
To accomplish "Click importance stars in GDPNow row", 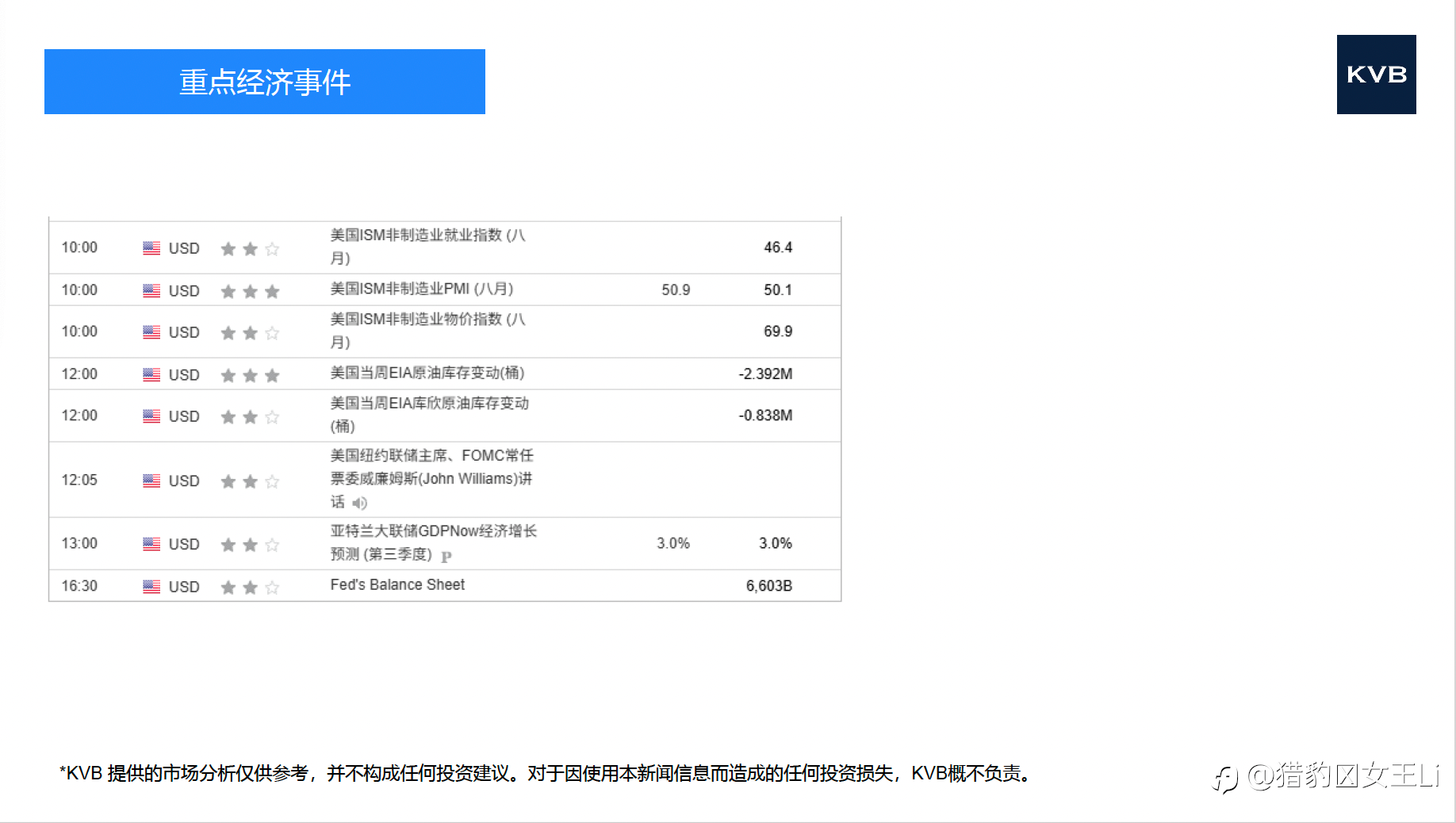I will [x=250, y=545].
